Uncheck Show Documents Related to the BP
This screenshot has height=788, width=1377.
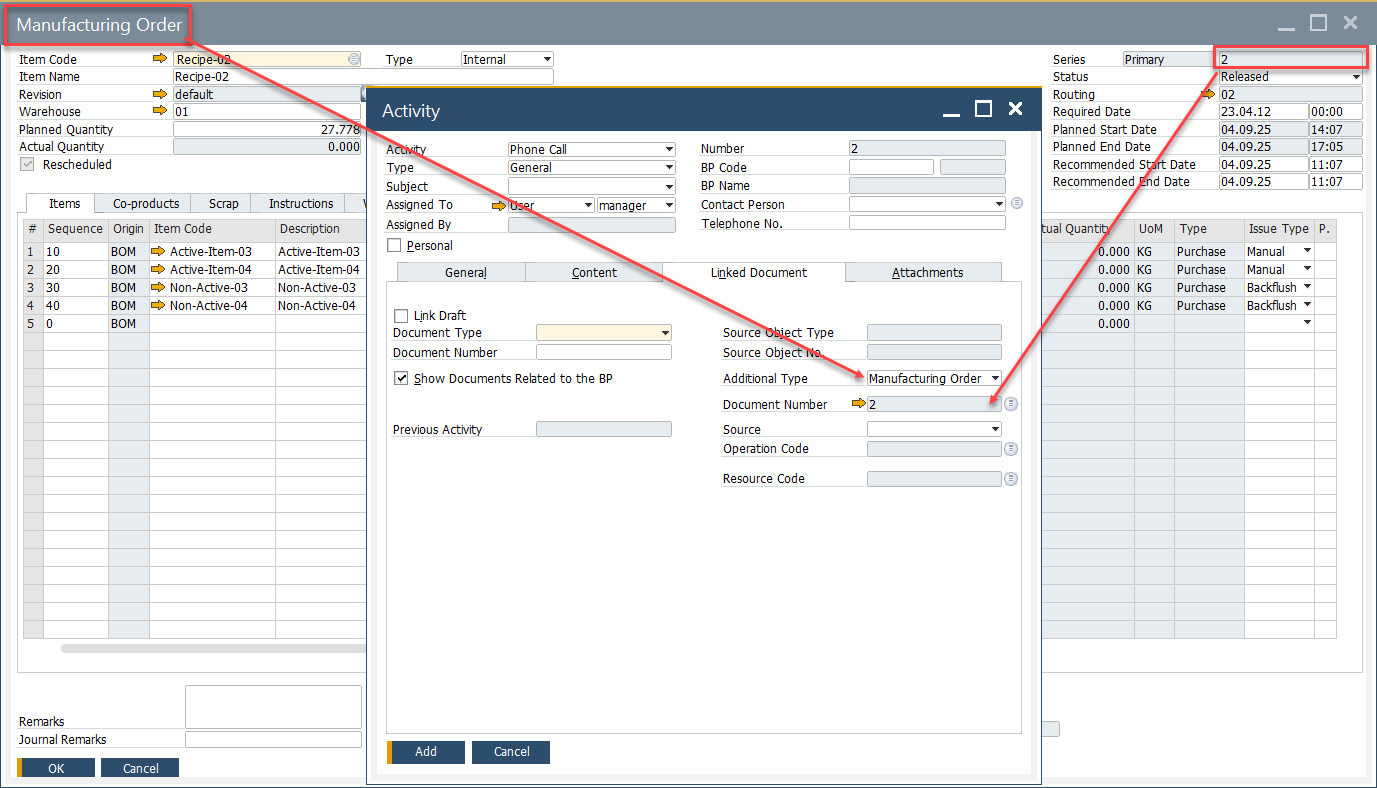[401, 378]
